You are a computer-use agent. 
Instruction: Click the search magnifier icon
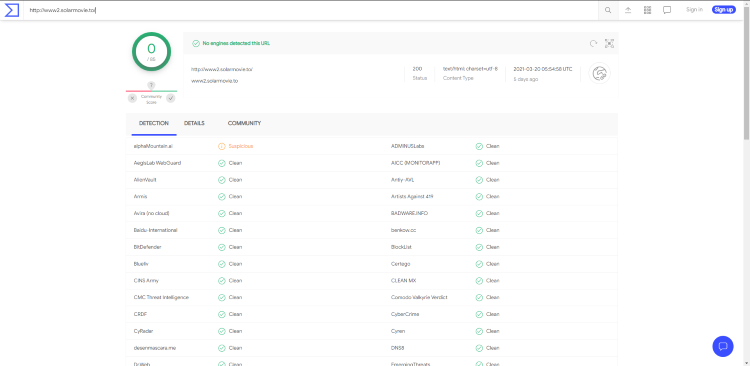pyautogui.click(x=608, y=10)
